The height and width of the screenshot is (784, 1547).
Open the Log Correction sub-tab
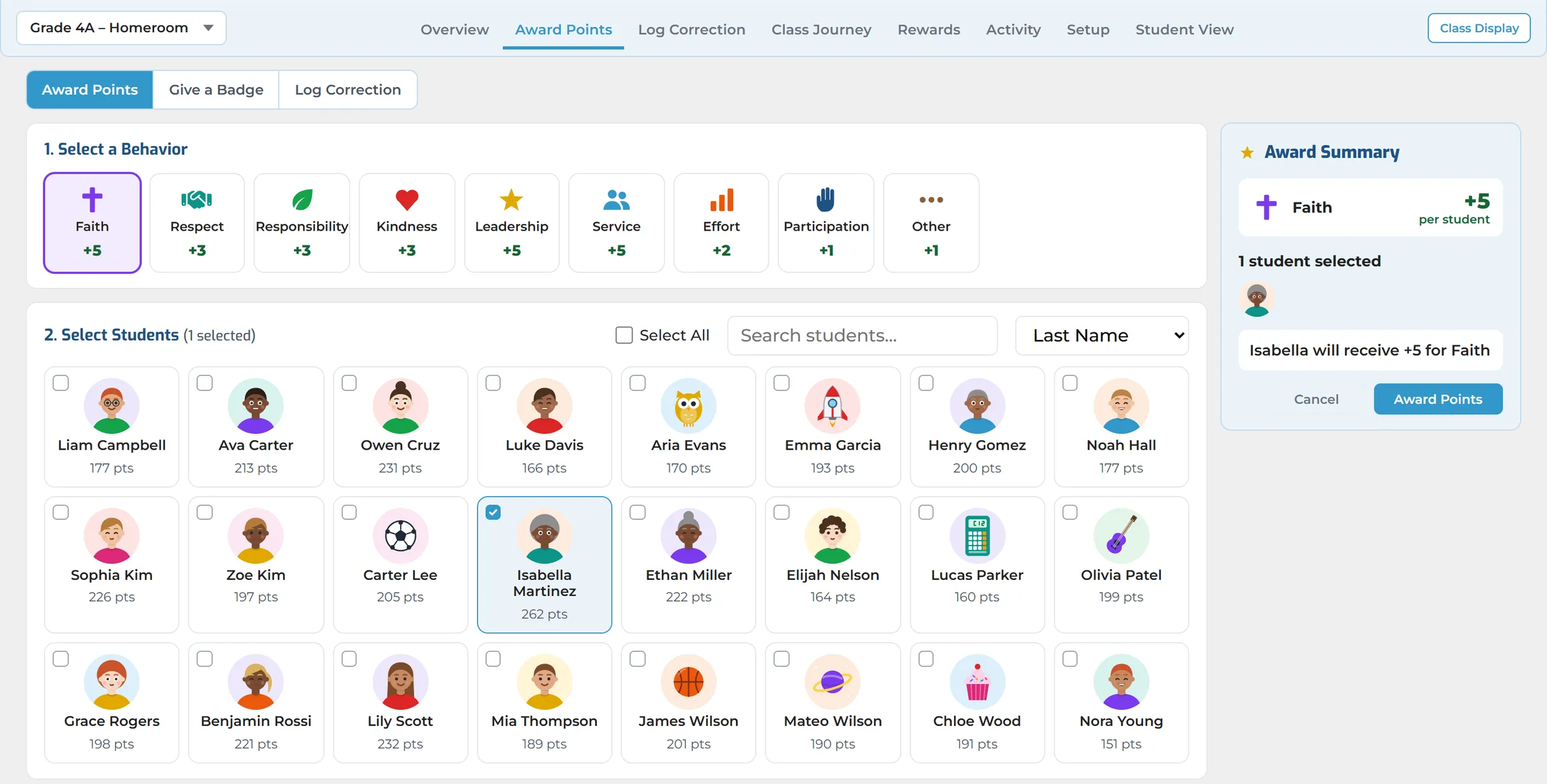(x=347, y=90)
